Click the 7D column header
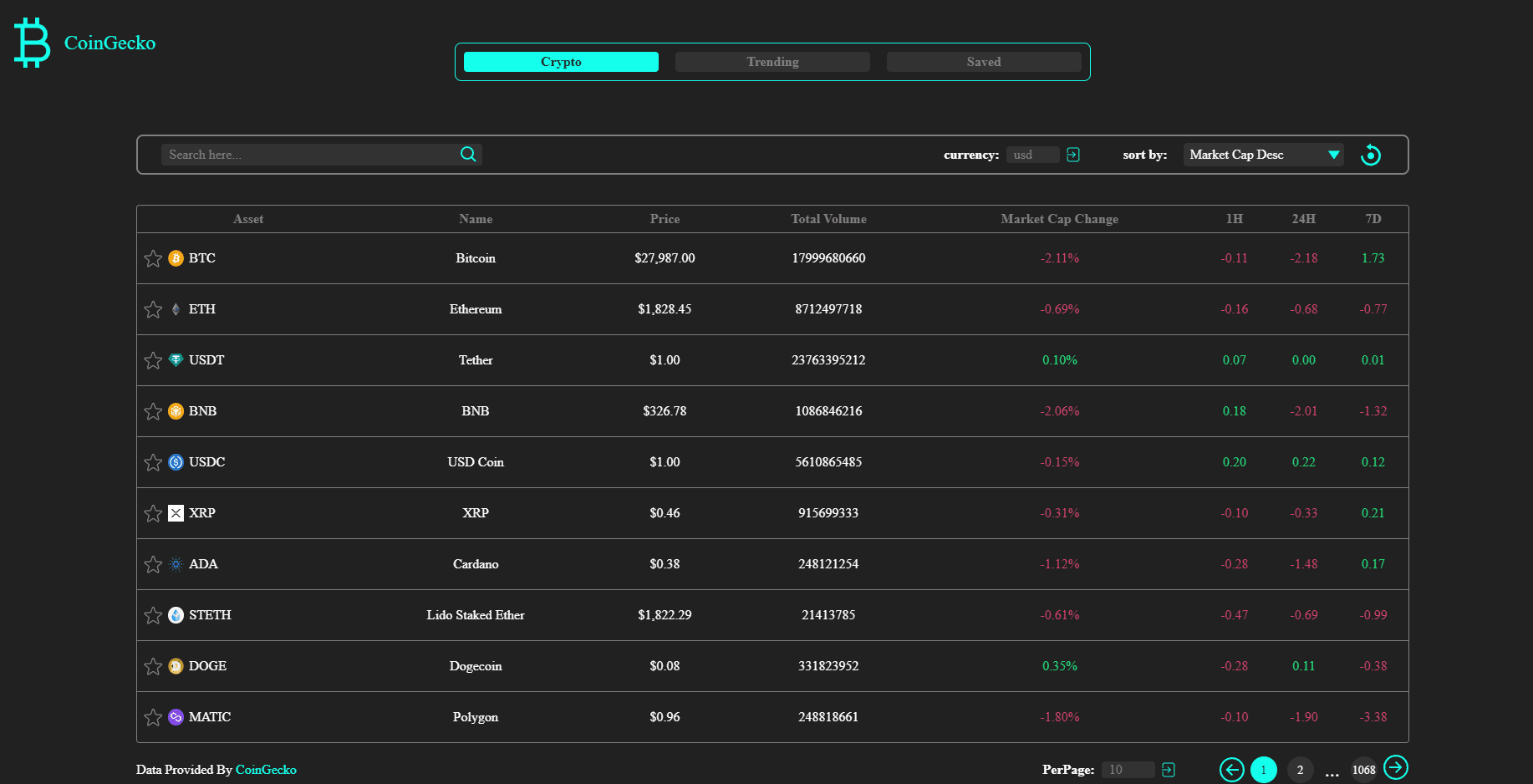The height and width of the screenshot is (784, 1533). click(x=1373, y=219)
